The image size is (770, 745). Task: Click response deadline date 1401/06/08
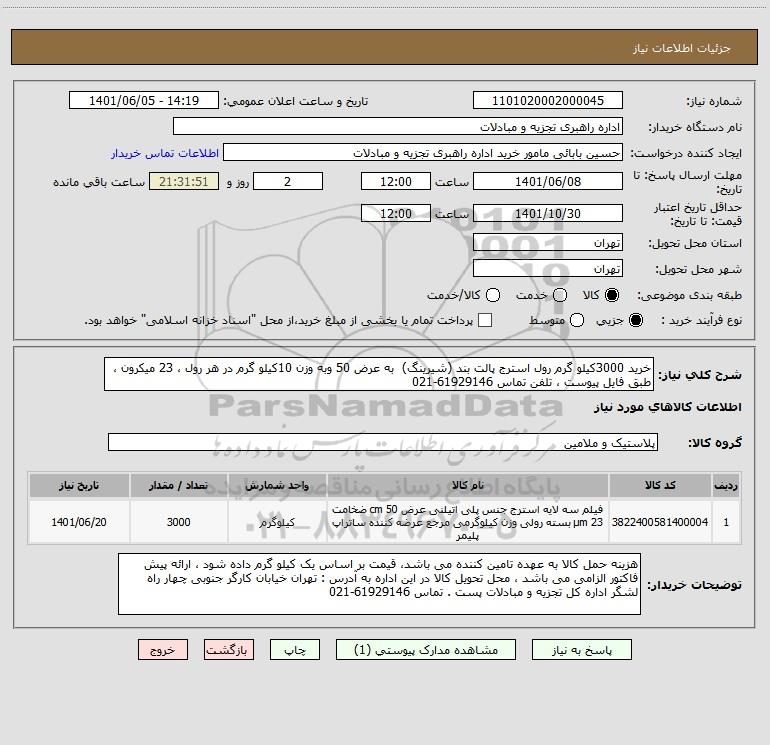click(x=548, y=181)
